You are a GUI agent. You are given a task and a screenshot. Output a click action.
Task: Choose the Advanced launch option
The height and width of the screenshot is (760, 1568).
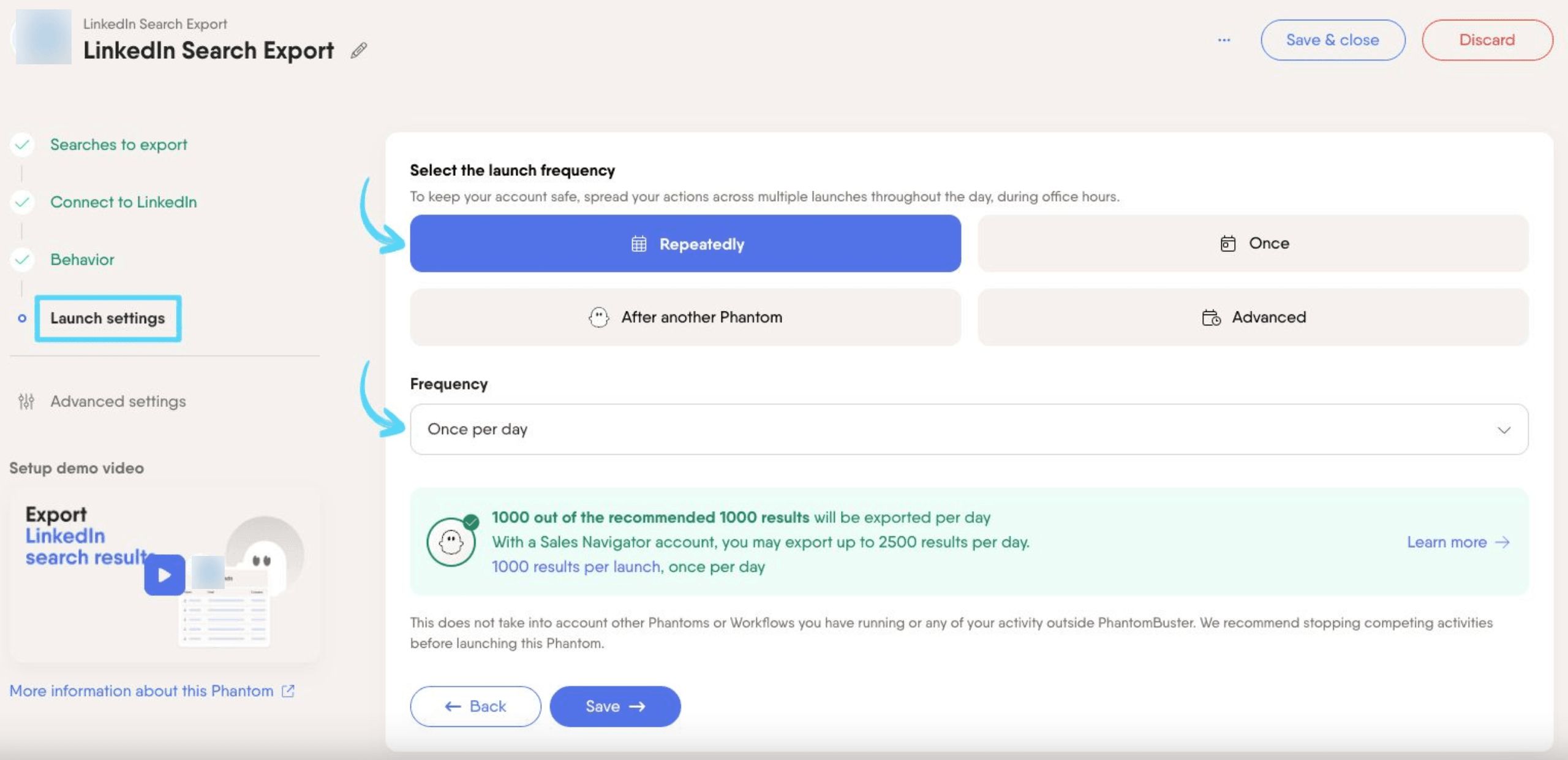tap(1253, 317)
